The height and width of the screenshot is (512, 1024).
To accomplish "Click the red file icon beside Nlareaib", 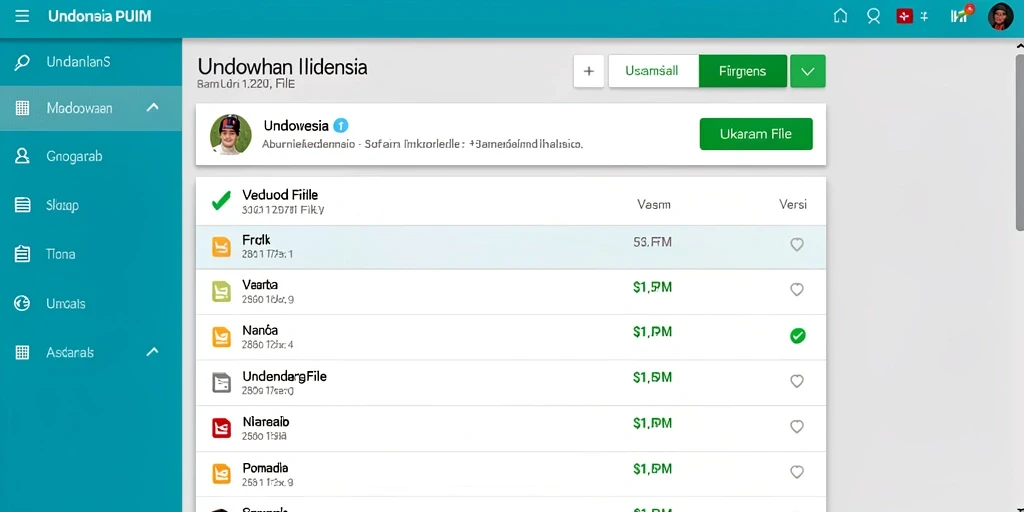I will point(221,428).
